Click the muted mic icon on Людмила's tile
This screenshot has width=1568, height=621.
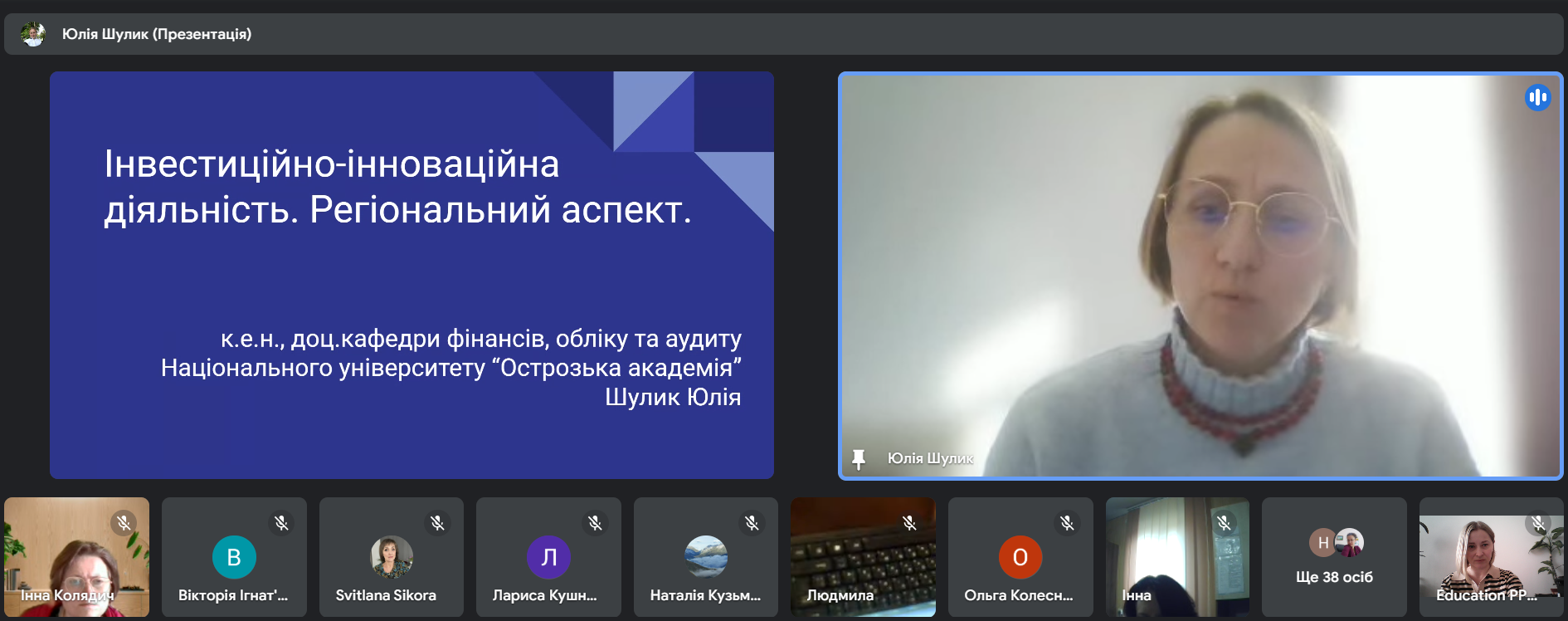click(909, 523)
